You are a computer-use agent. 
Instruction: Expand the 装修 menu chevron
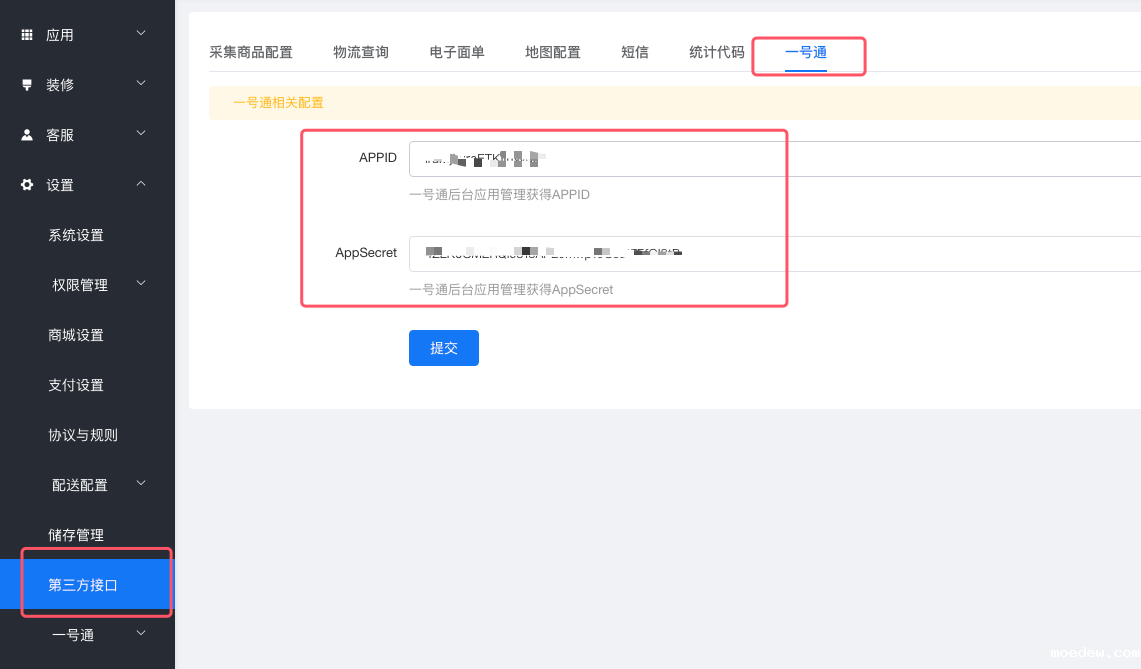click(x=141, y=84)
